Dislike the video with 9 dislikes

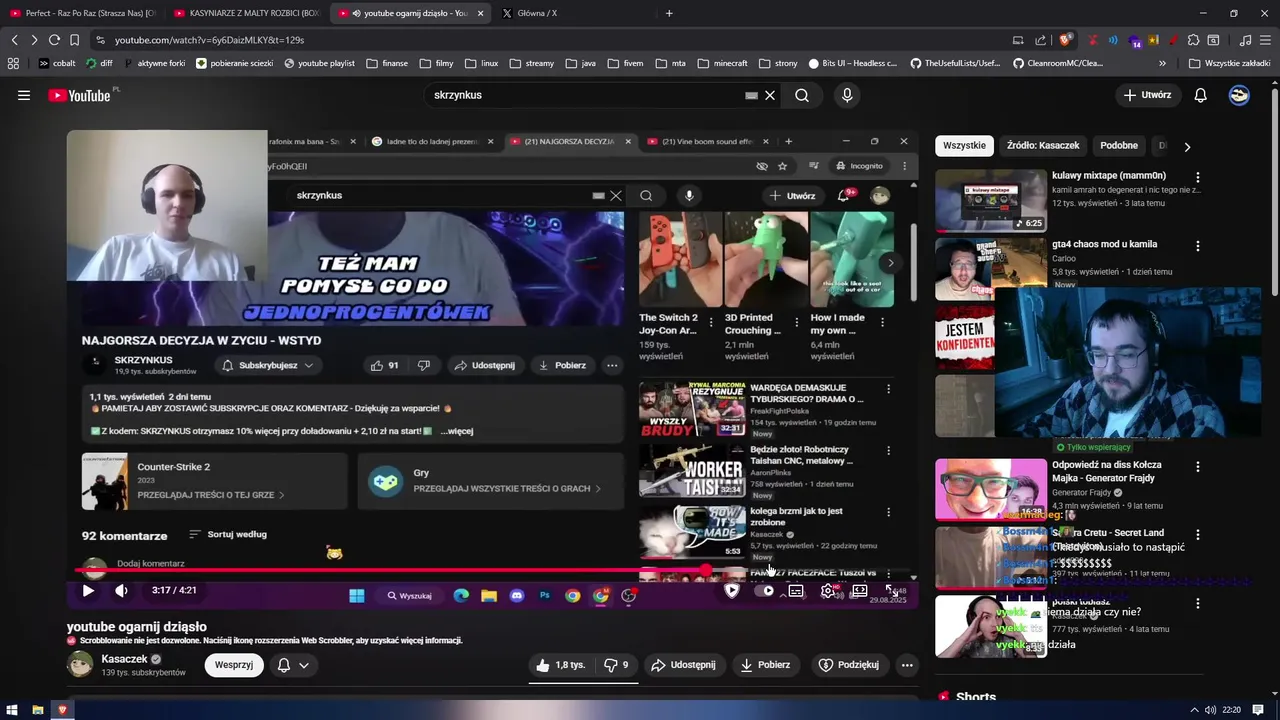(x=617, y=665)
